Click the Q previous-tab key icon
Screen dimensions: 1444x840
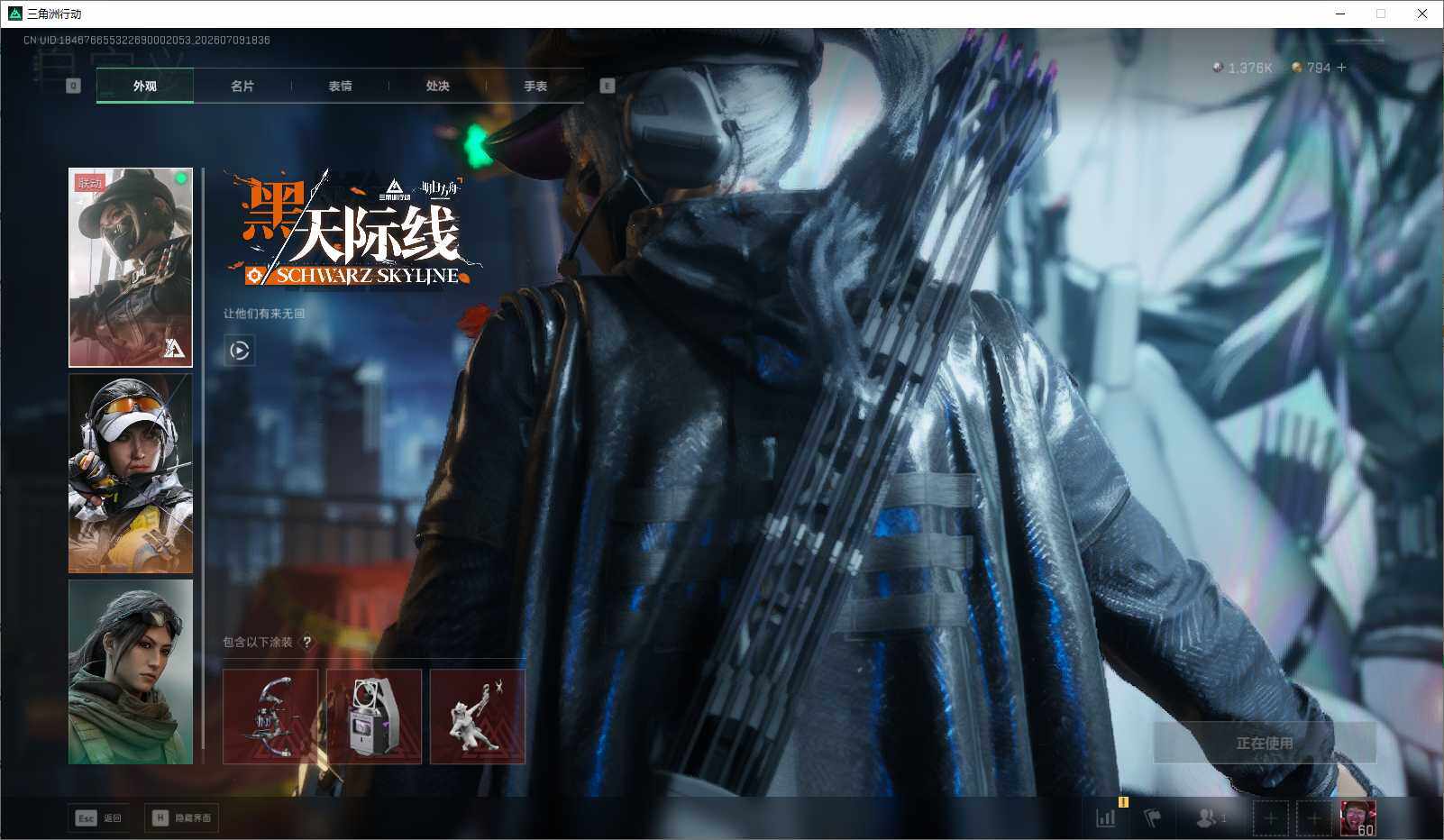pos(73,86)
